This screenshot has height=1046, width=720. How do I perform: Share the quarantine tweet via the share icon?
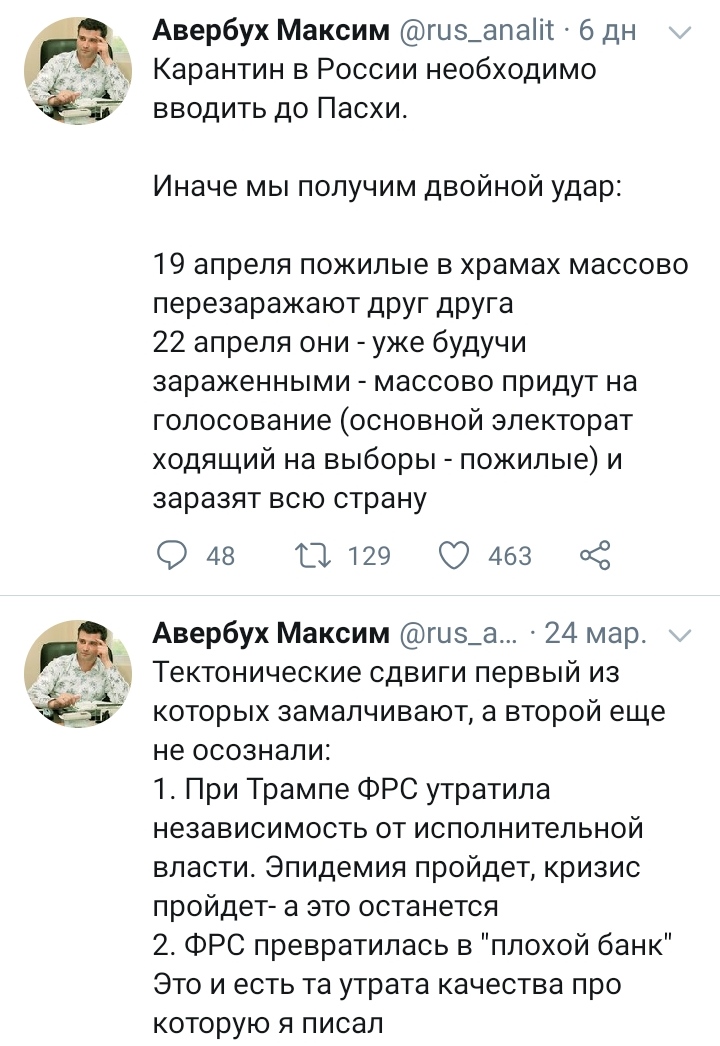point(595,555)
